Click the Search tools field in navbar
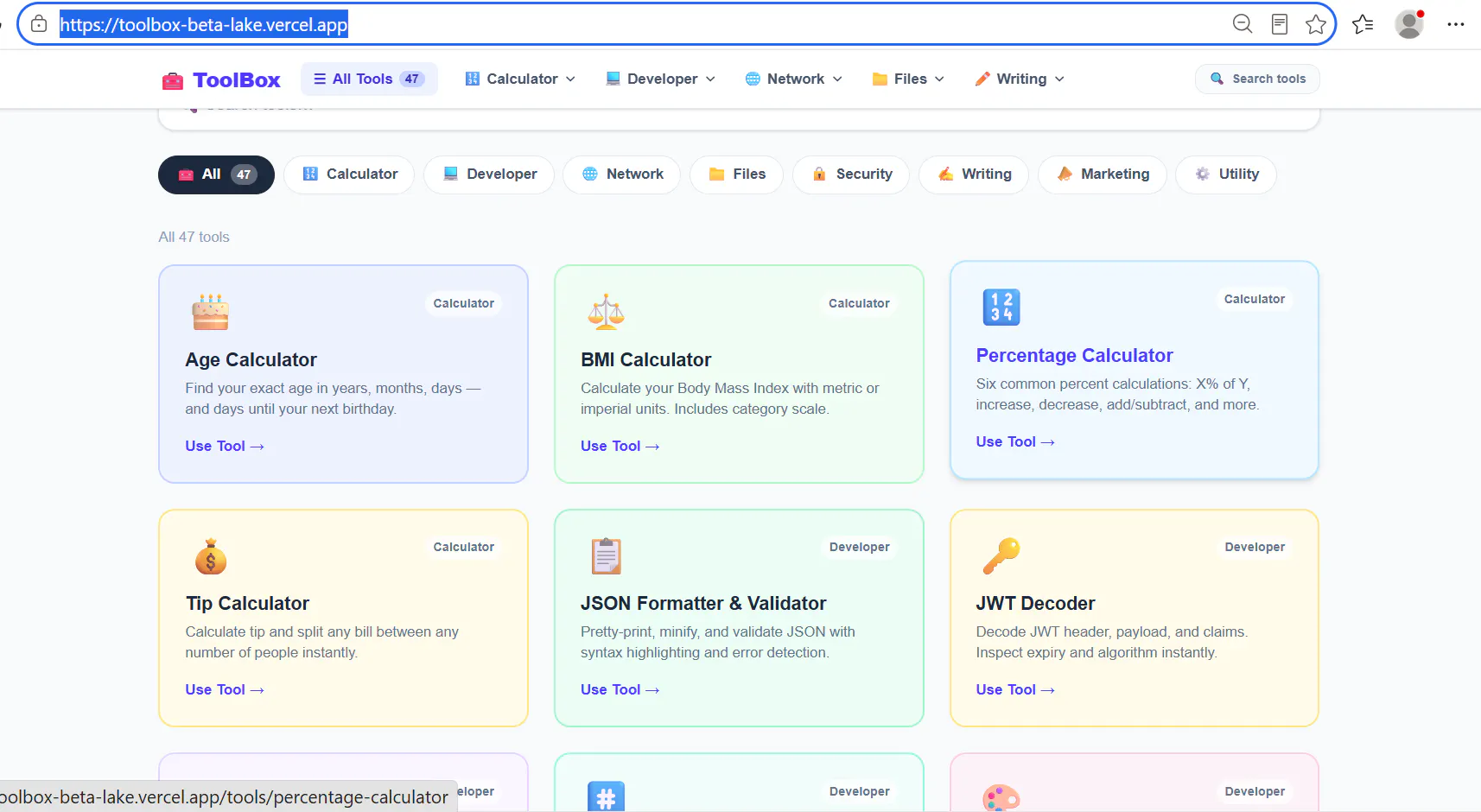The width and height of the screenshot is (1481, 812). tap(1257, 79)
